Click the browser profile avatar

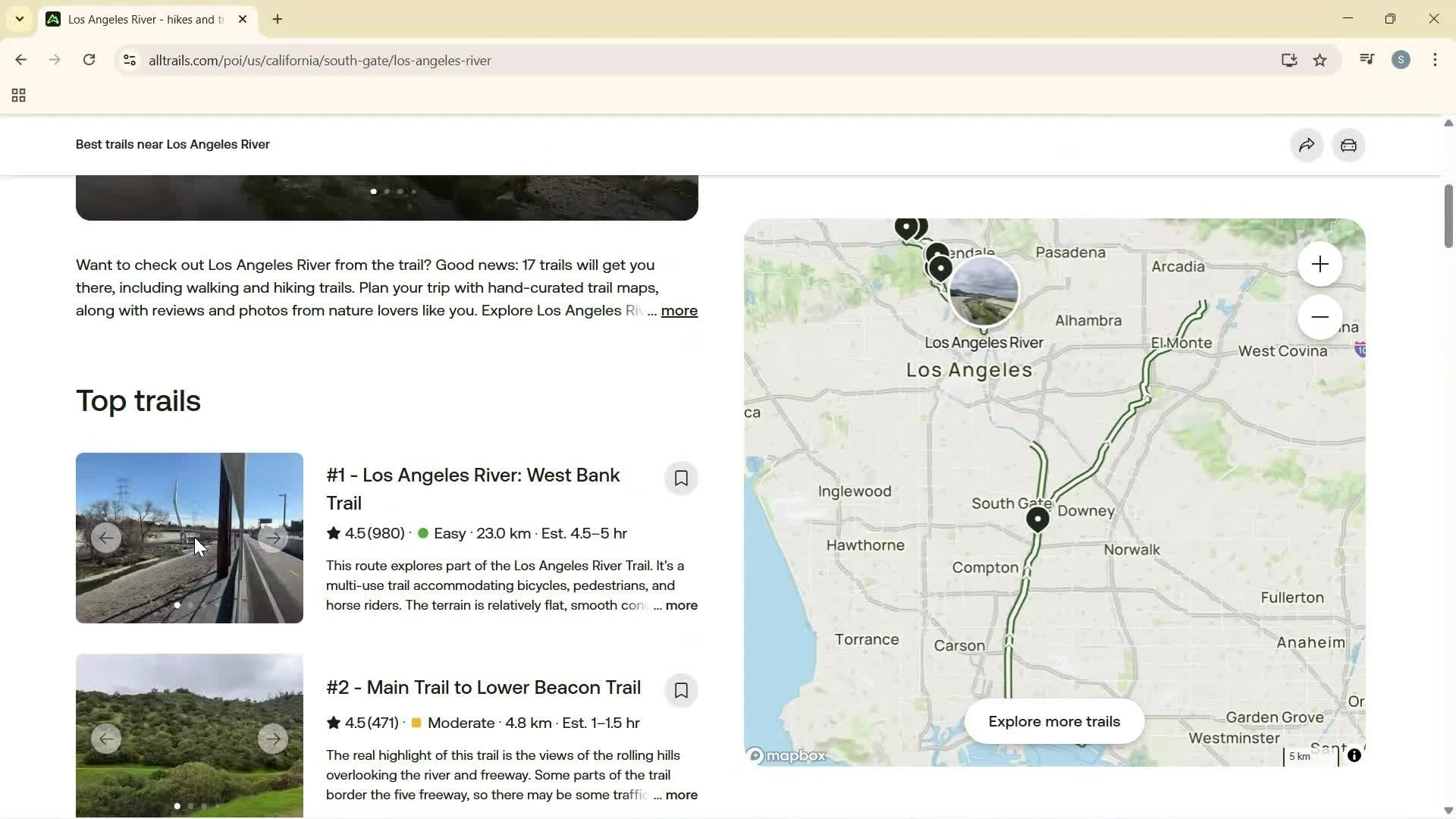[x=1401, y=59]
